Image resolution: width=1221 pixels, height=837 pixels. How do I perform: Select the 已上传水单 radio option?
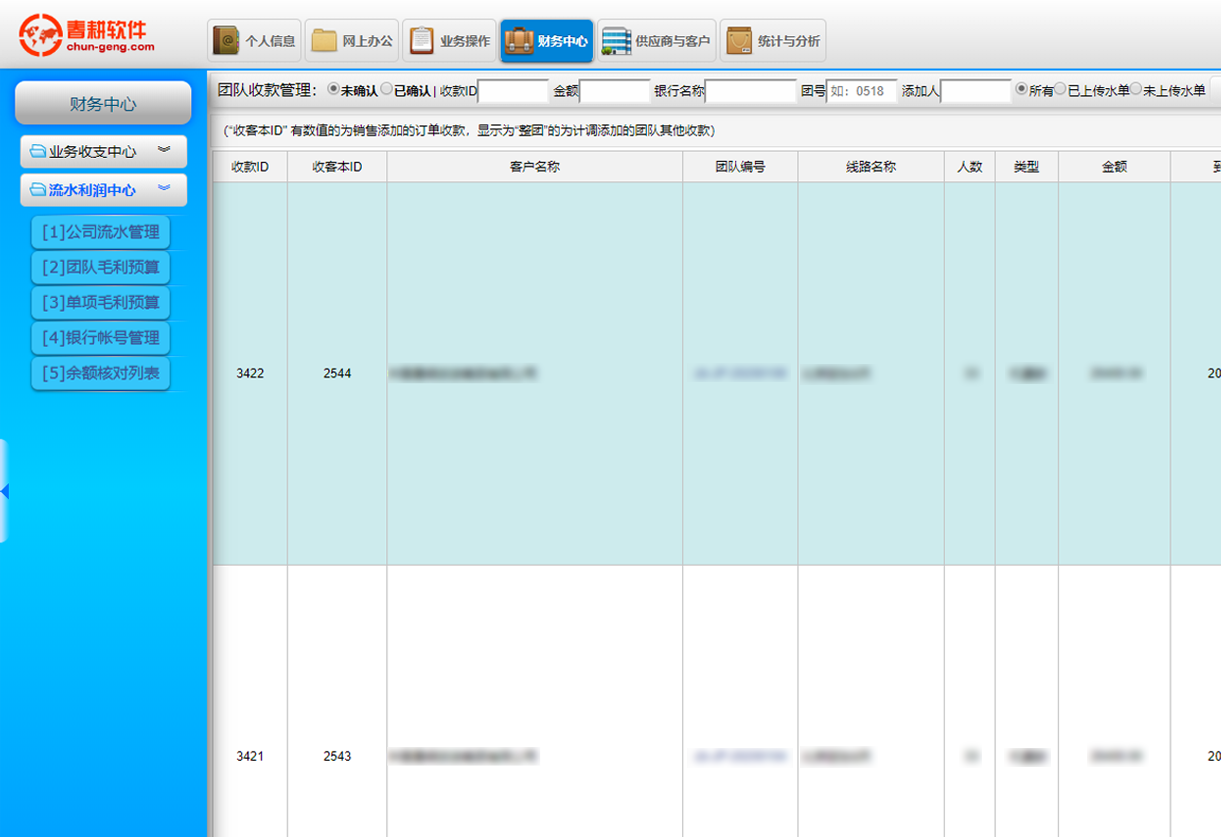pyautogui.click(x=1060, y=89)
